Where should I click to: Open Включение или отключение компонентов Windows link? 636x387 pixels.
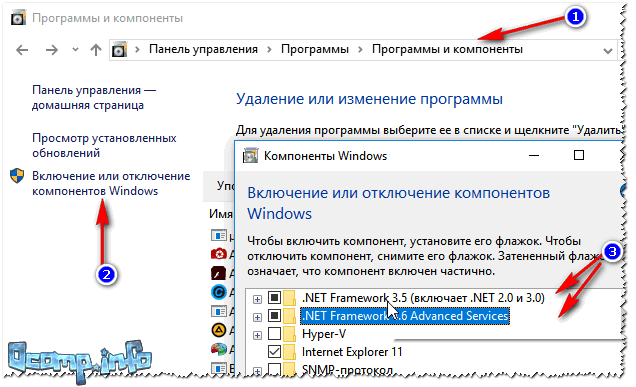pos(111,183)
